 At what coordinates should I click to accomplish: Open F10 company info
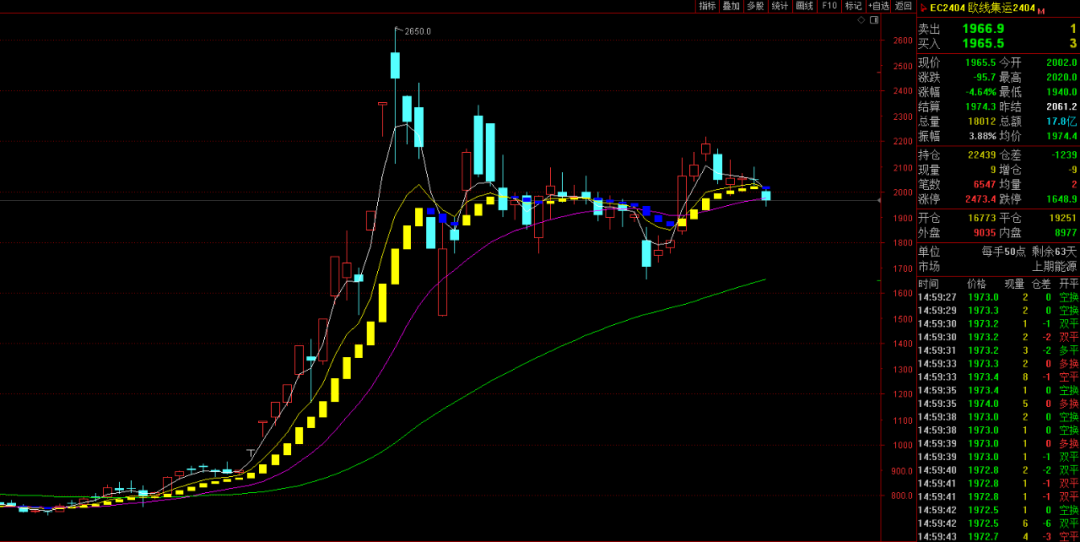[829, 6]
